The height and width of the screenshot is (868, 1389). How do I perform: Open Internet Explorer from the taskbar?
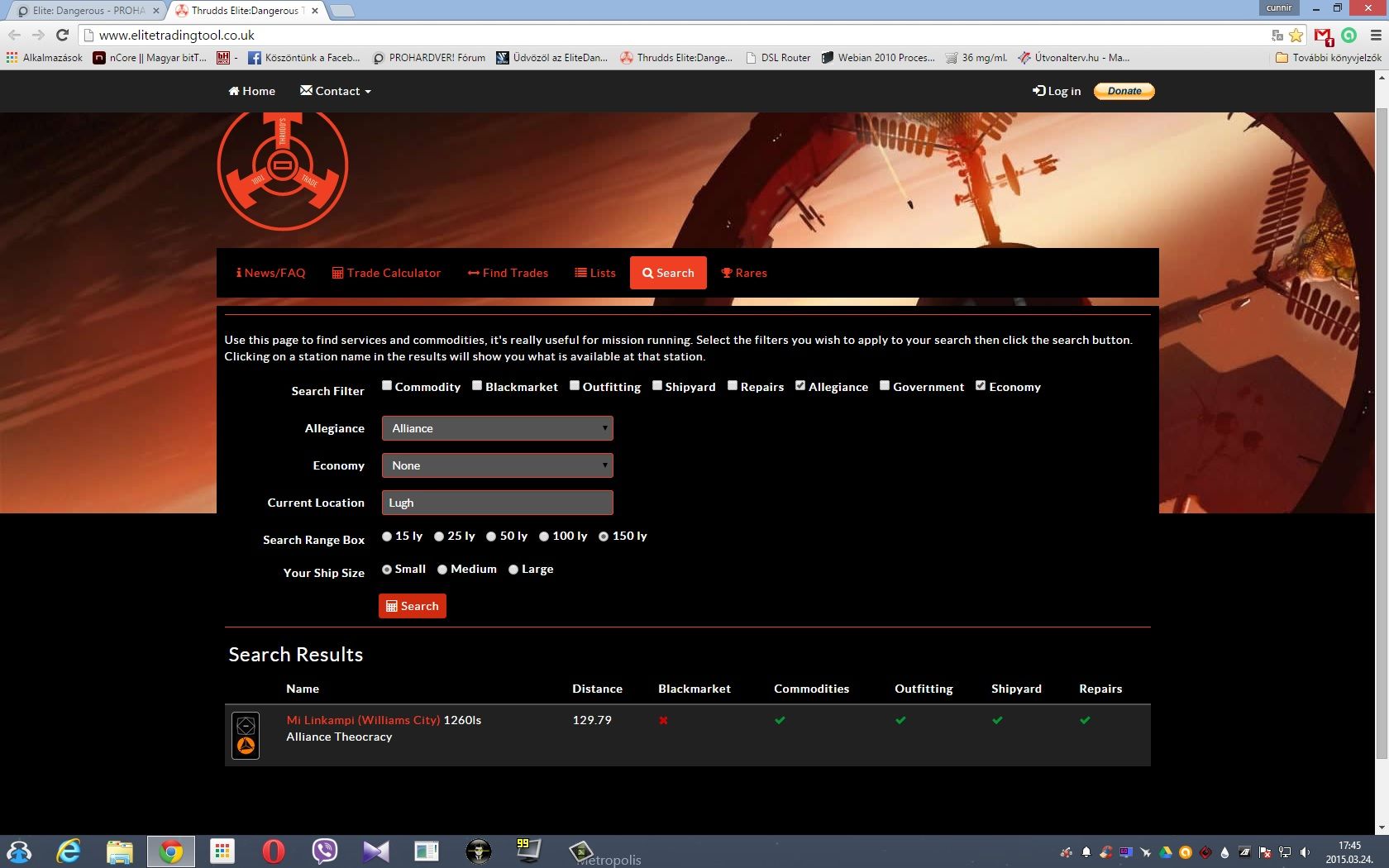(69, 851)
